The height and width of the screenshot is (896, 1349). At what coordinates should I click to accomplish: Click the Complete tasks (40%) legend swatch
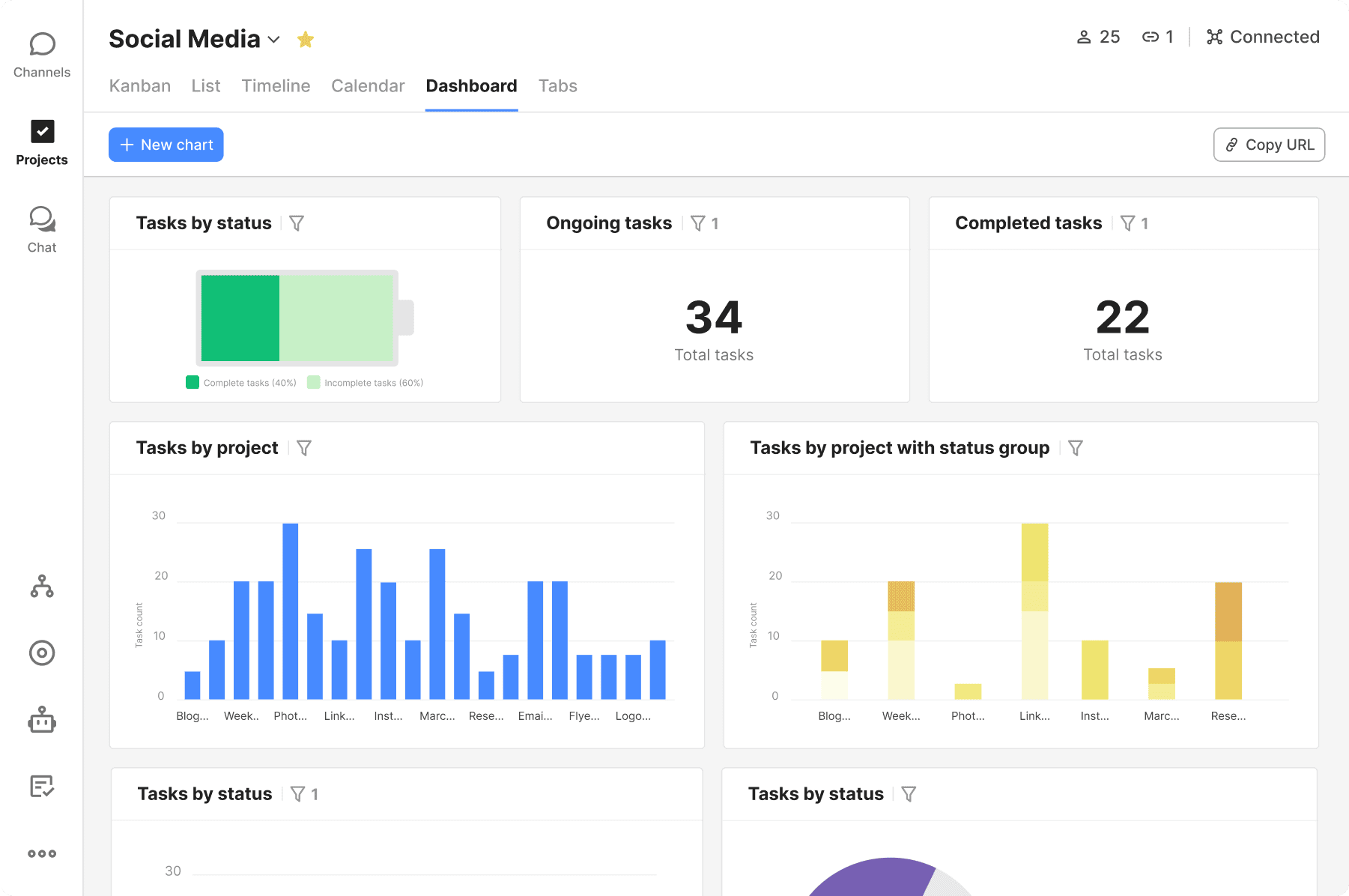pos(193,382)
